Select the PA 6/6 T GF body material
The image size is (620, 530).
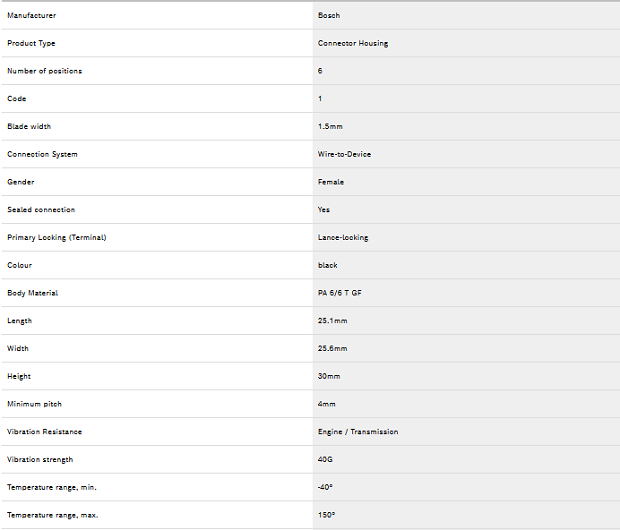click(x=340, y=293)
